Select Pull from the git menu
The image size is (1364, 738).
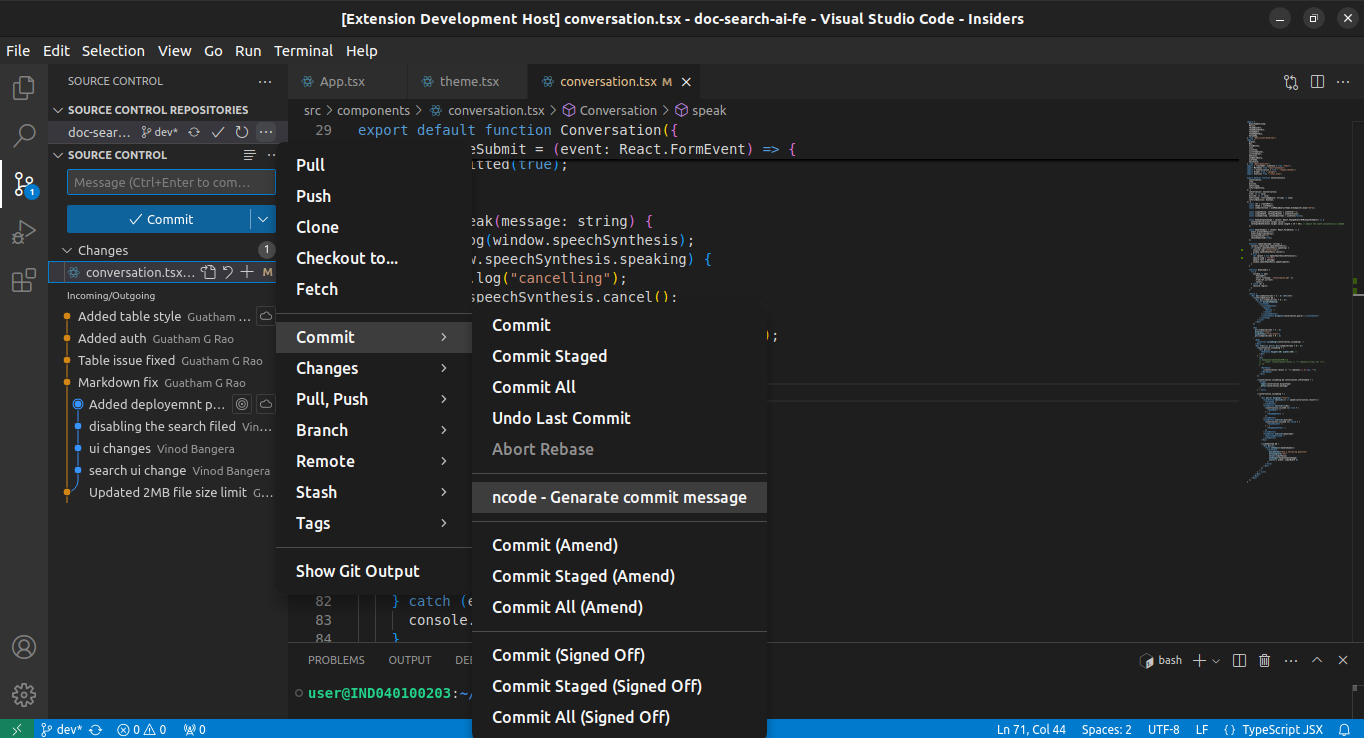[x=373, y=165]
